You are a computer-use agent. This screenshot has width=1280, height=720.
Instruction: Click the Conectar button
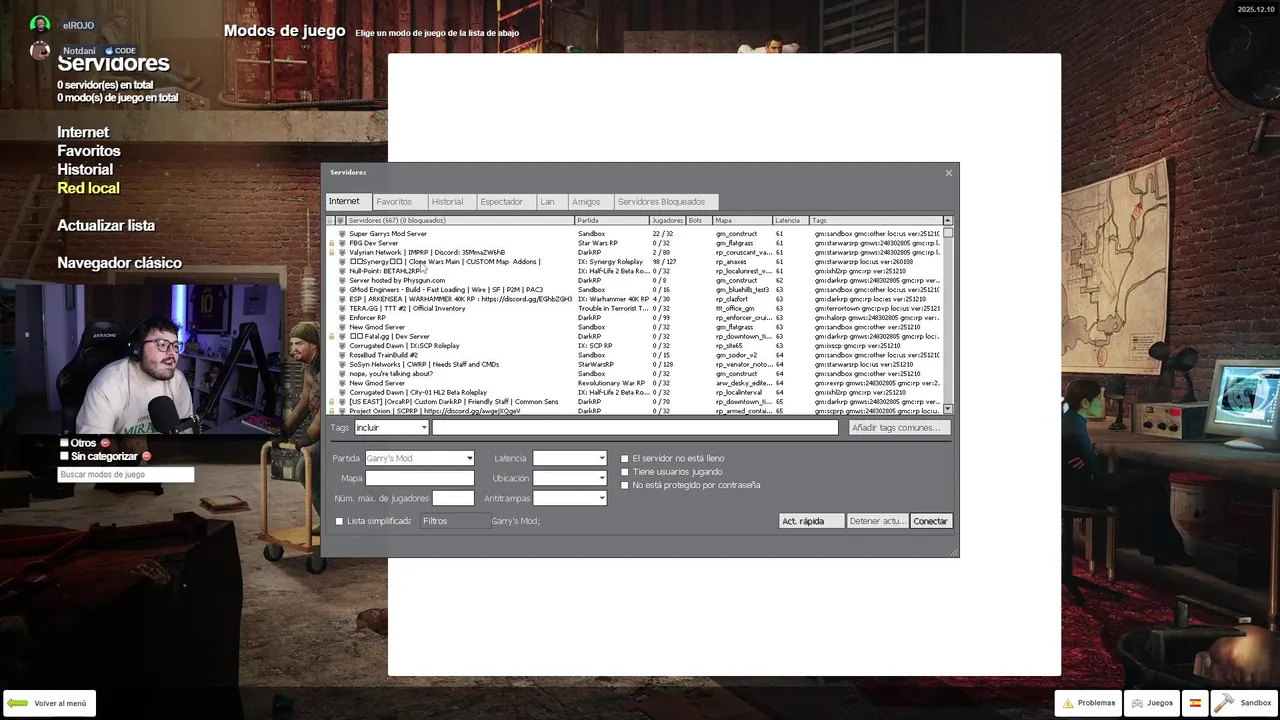point(930,521)
